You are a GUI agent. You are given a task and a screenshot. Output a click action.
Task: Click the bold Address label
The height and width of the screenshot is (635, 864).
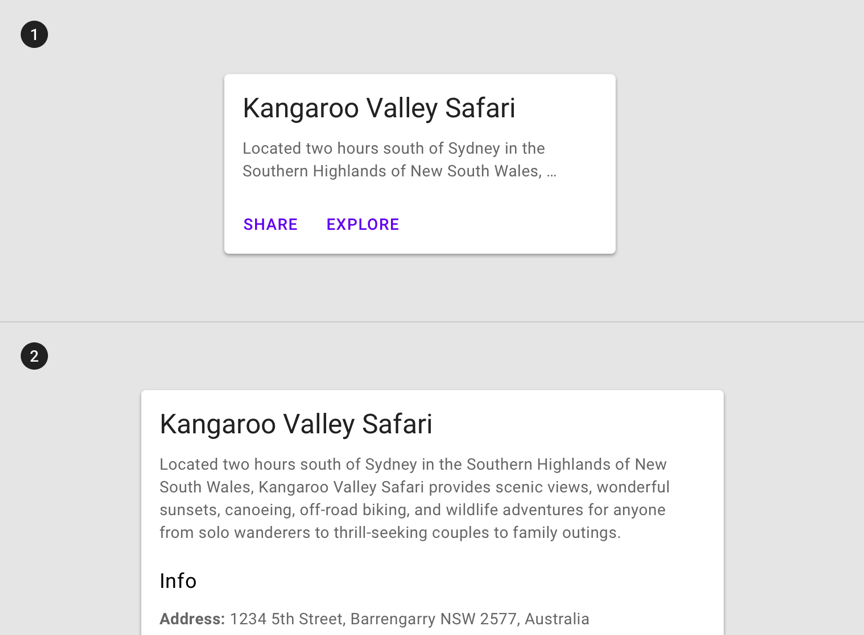tap(192, 619)
